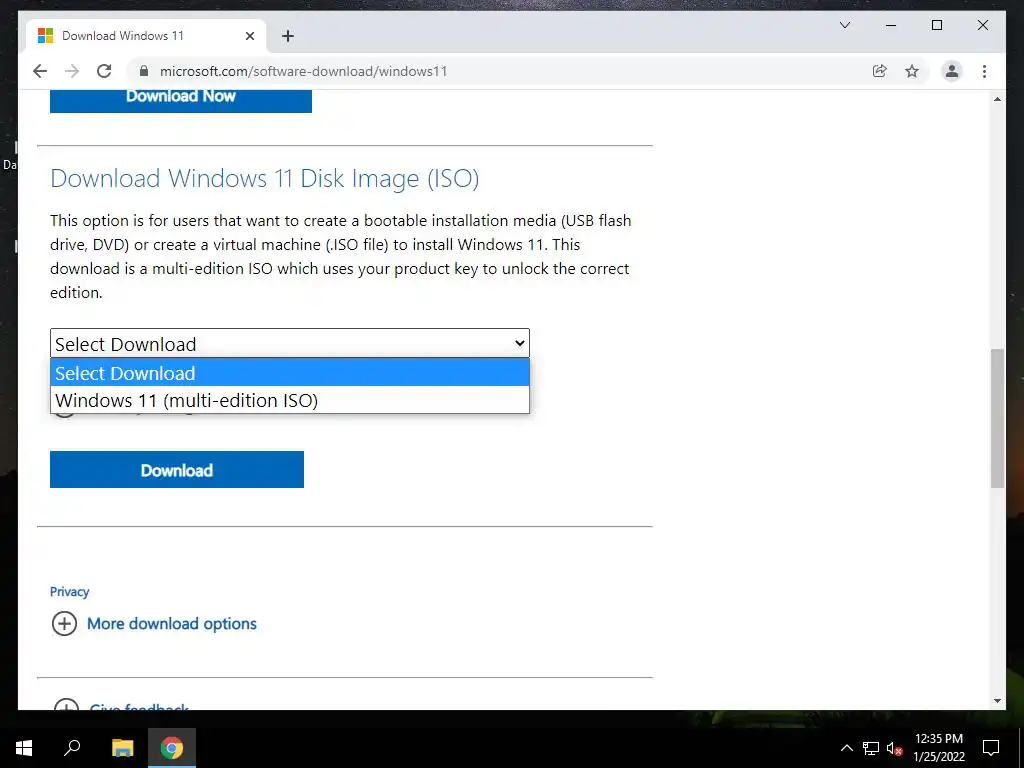
Task: Share this page via share icon
Action: 880,71
